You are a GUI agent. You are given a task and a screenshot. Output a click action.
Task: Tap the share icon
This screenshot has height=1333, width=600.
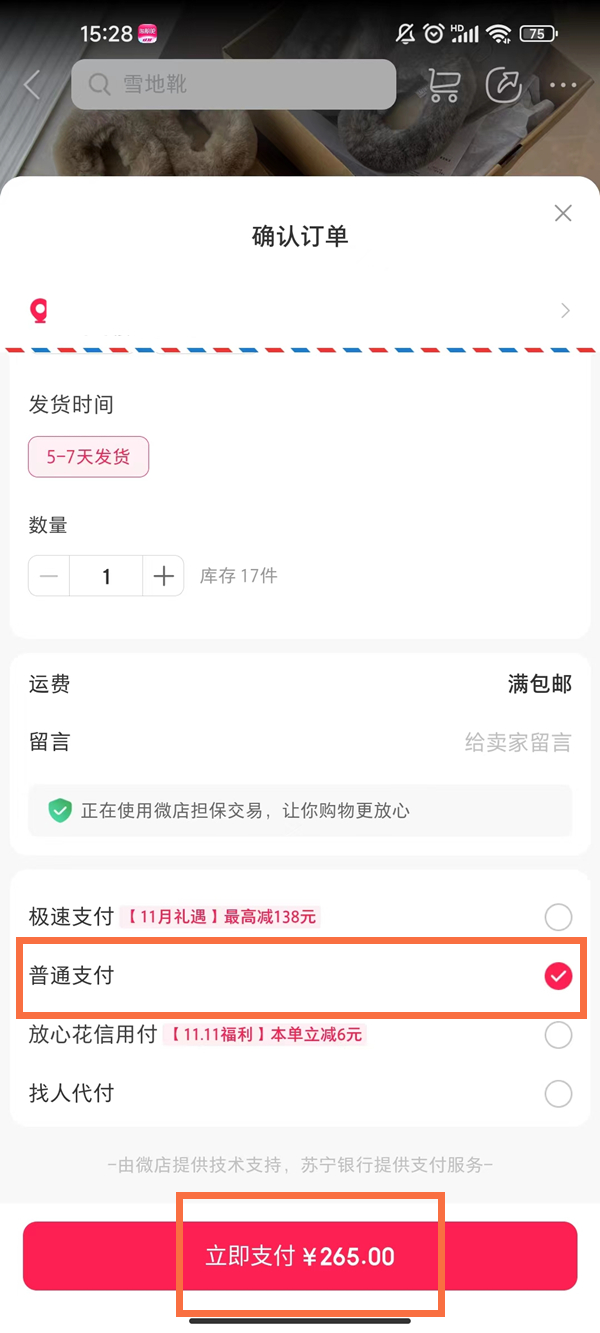tap(504, 85)
